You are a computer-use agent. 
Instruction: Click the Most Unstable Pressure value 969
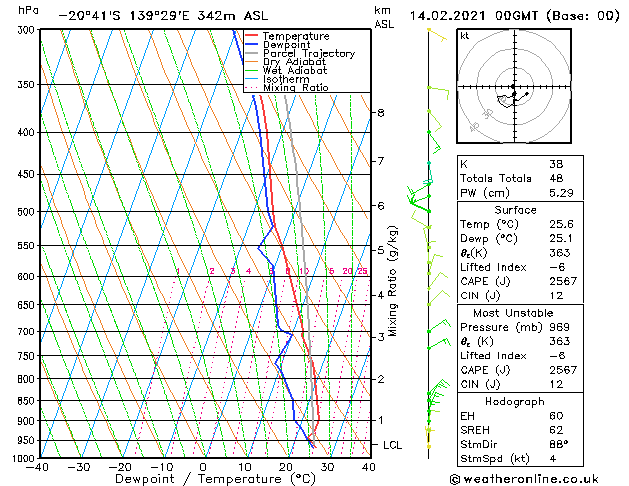pyautogui.click(x=559, y=327)
